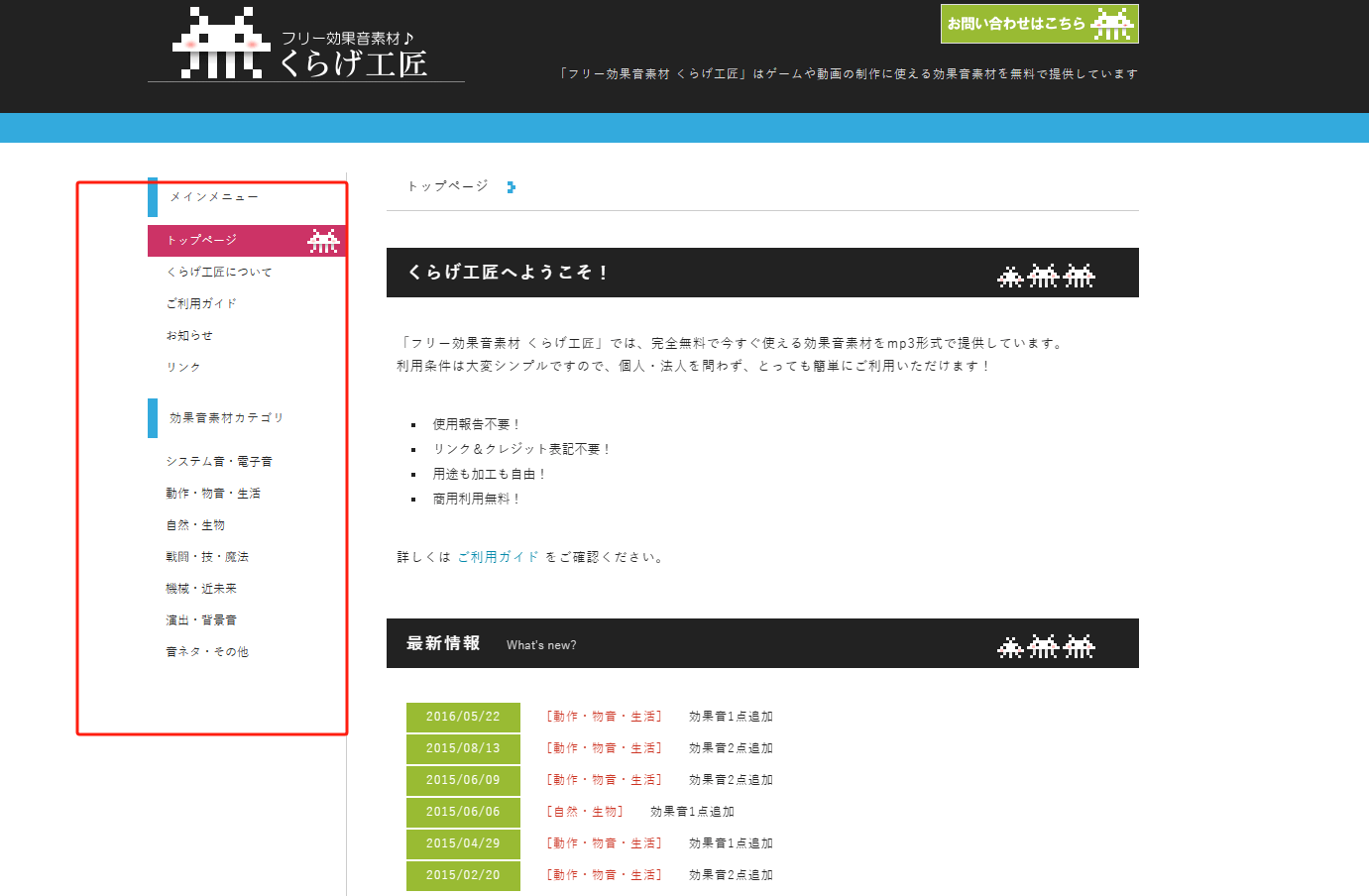Open the 自然・生物 sidebar category

pos(195,524)
